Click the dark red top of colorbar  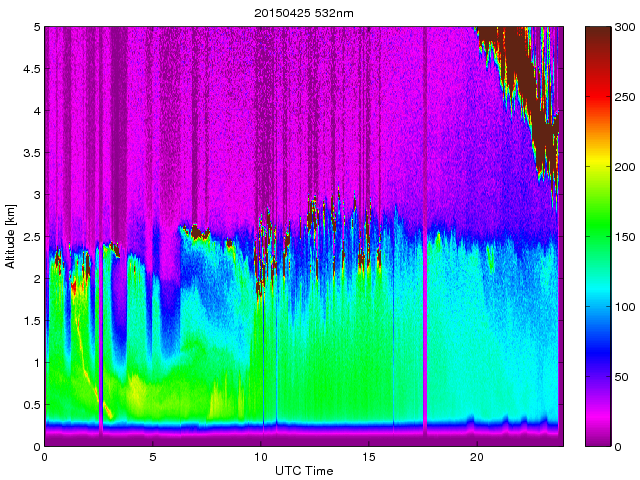(x=598, y=37)
